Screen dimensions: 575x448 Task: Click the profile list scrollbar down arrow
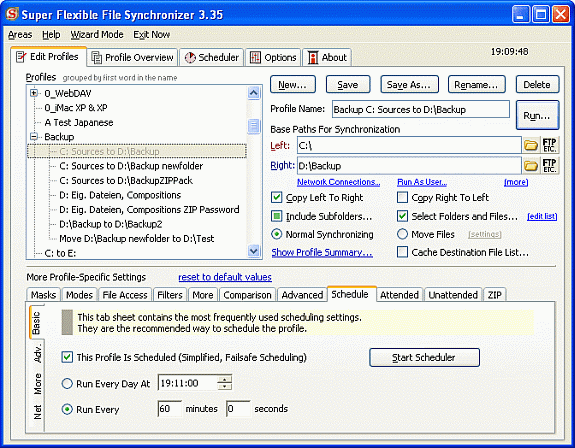click(254, 251)
